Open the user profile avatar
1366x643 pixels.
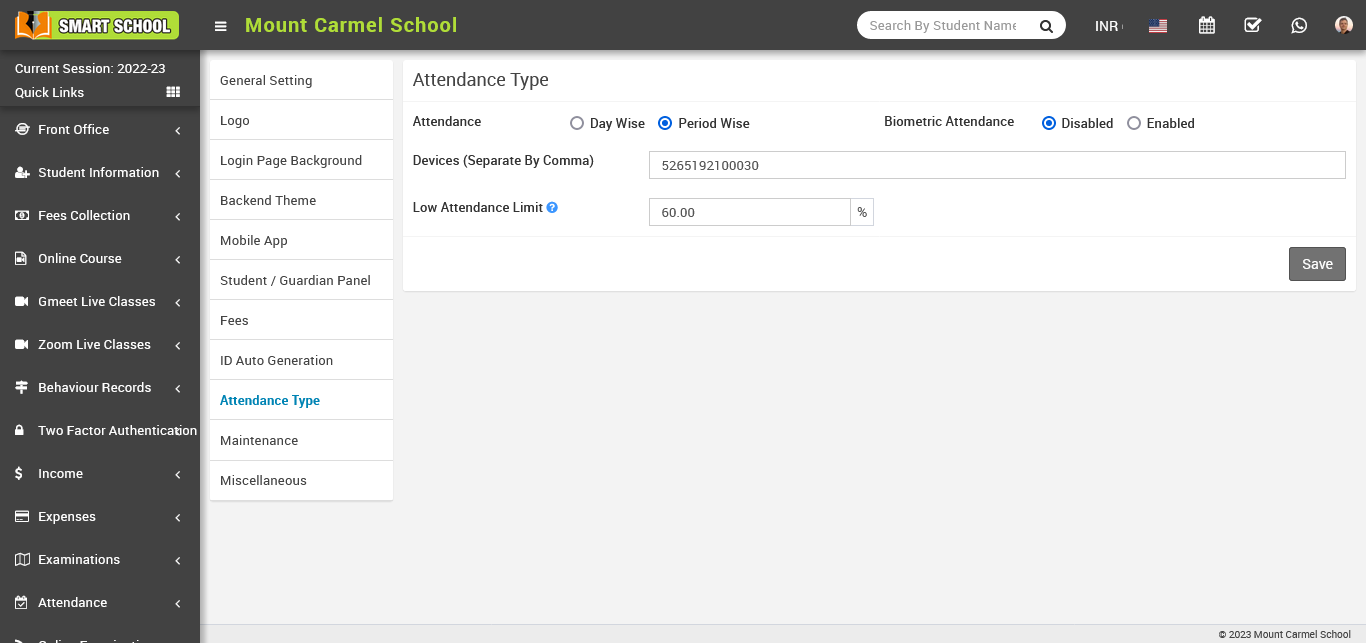click(x=1343, y=26)
